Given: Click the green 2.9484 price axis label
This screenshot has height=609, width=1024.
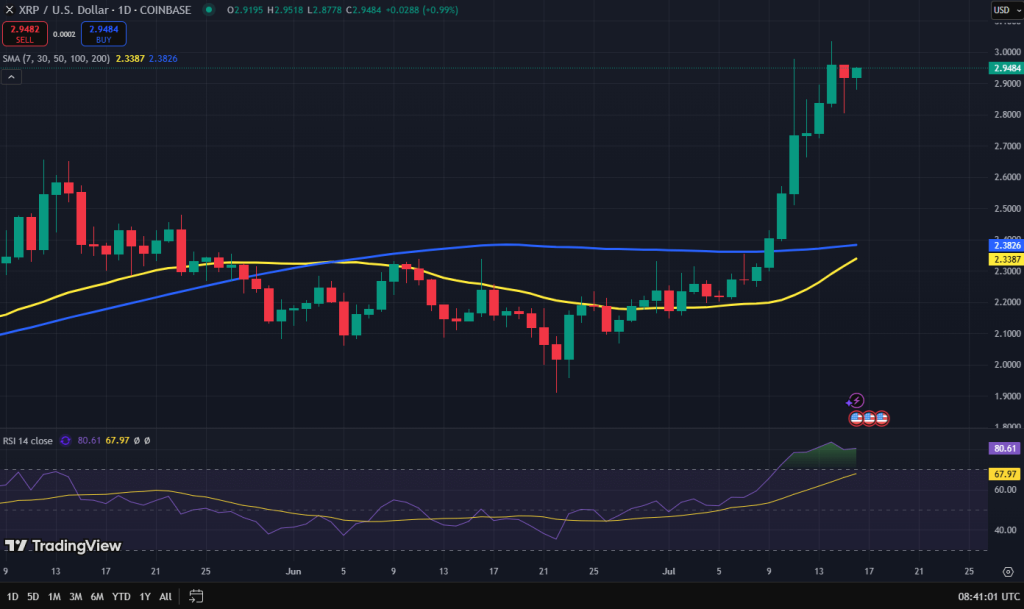Looking at the screenshot, I should pyautogui.click(x=1006, y=68).
